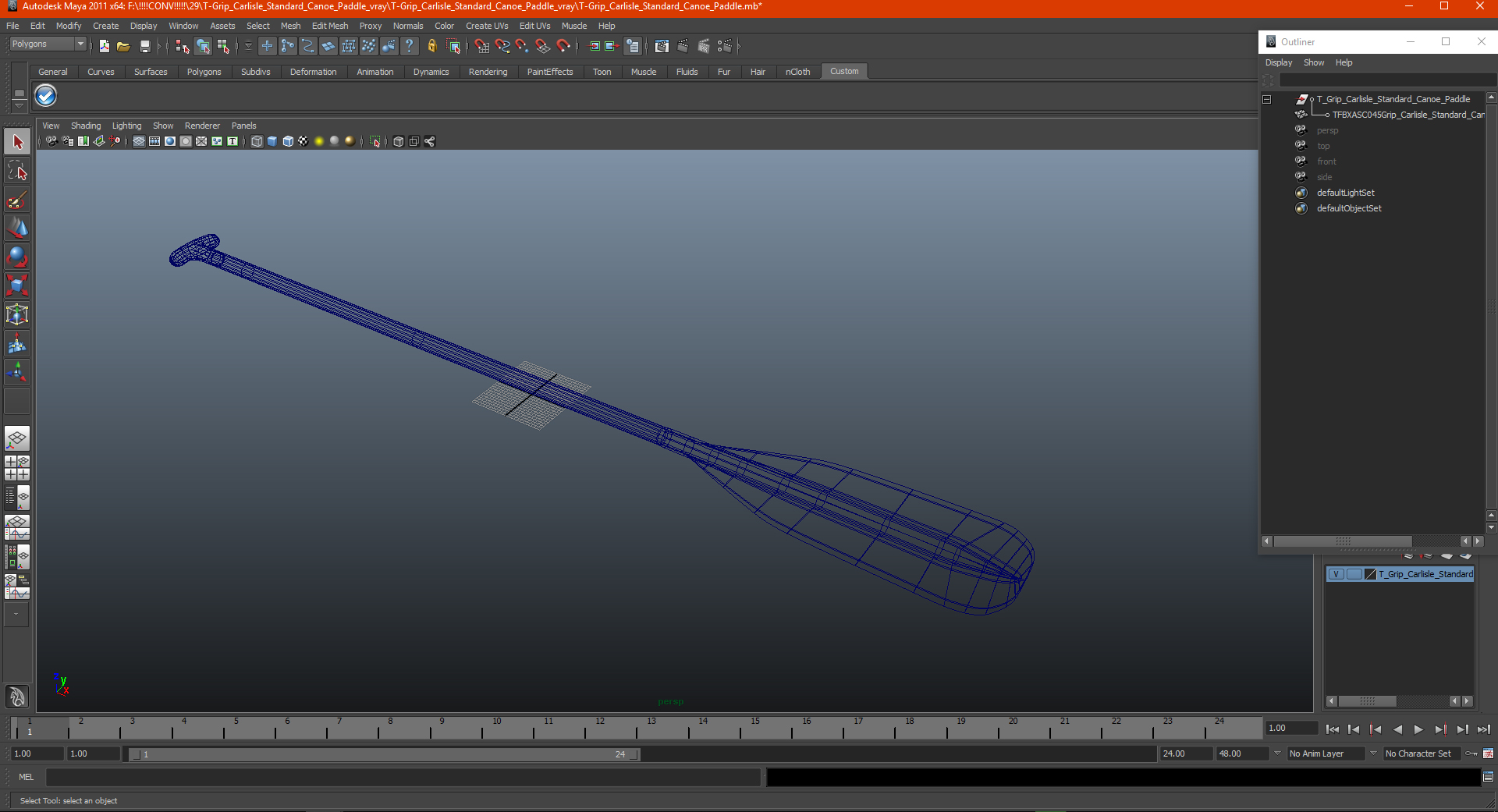Screen dimensions: 1498x812
Task: Toggle the selection Lock icon
Action: (x=431, y=47)
